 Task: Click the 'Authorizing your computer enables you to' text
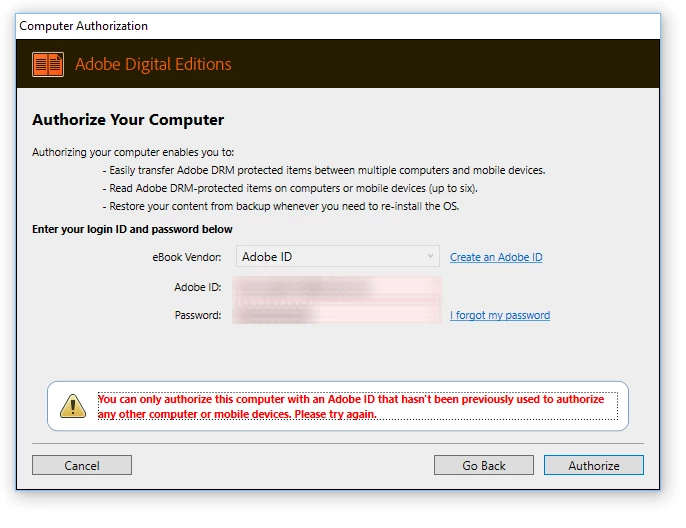point(133,152)
